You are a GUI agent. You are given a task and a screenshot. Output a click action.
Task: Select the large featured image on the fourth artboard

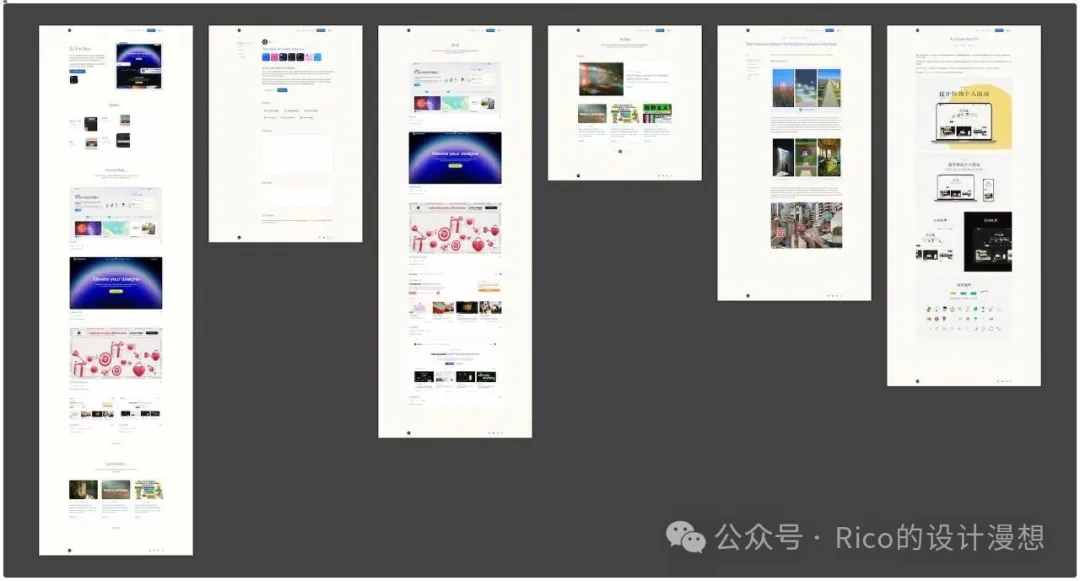(x=600, y=78)
